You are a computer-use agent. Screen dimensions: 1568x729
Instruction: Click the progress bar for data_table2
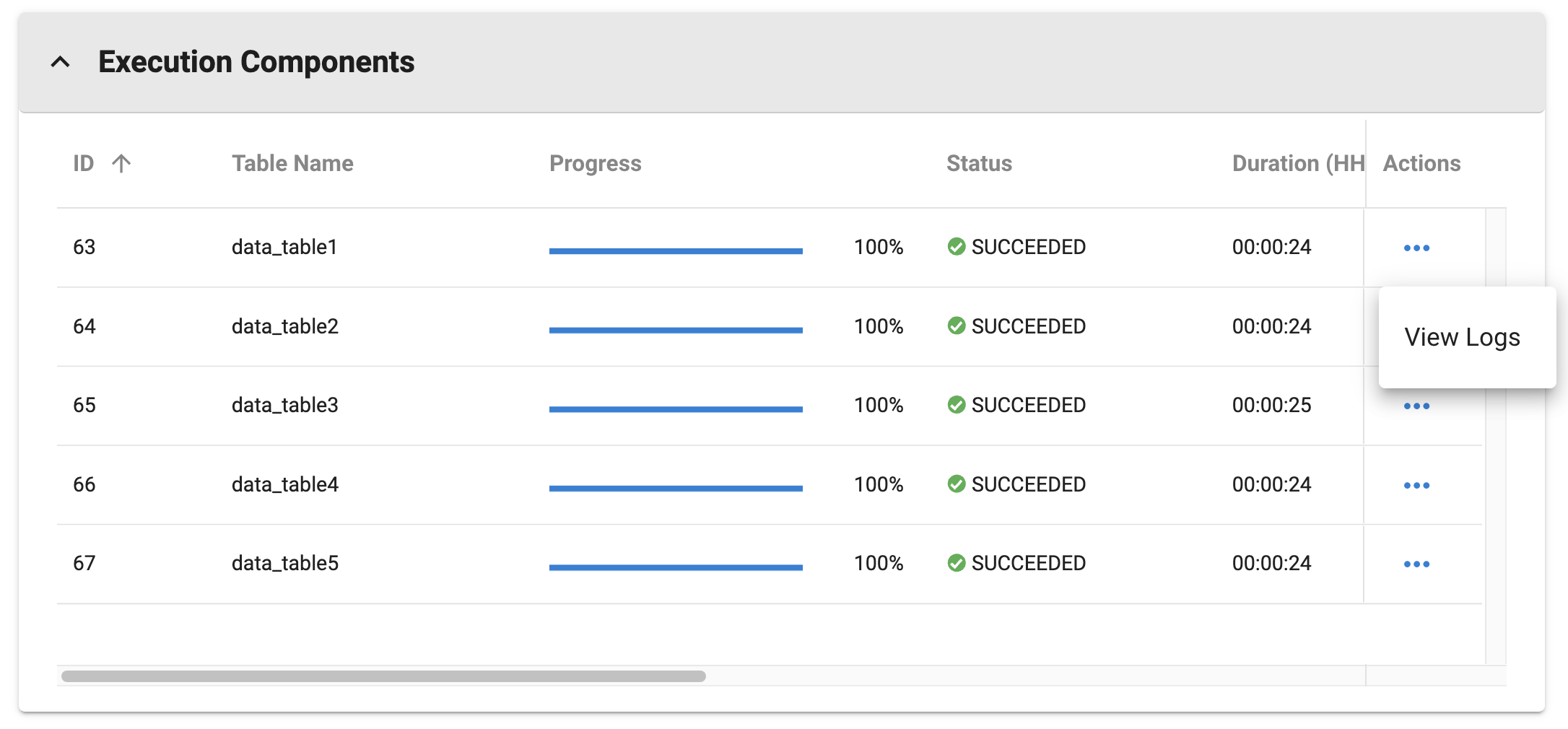(x=676, y=331)
